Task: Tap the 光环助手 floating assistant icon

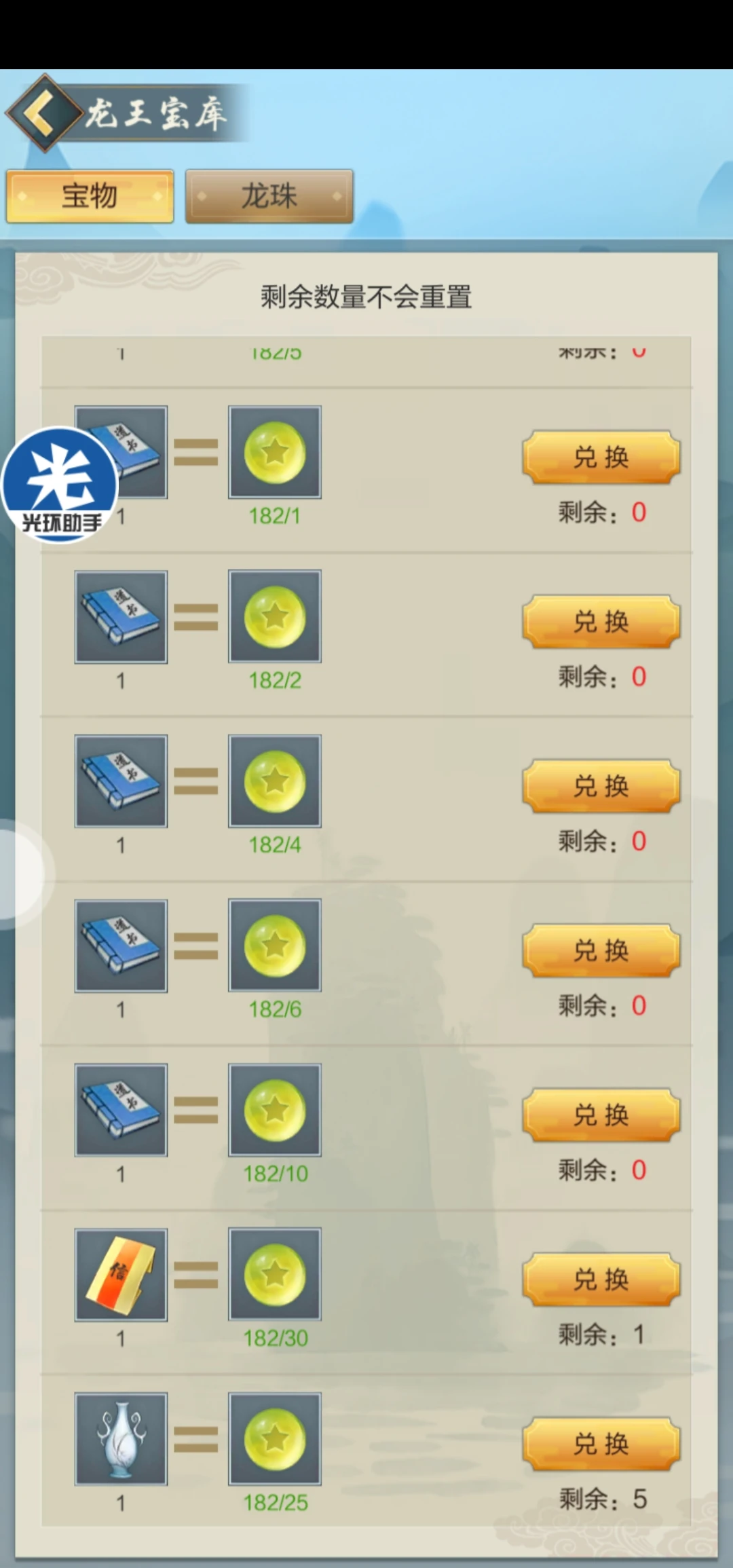Action: tap(60, 485)
